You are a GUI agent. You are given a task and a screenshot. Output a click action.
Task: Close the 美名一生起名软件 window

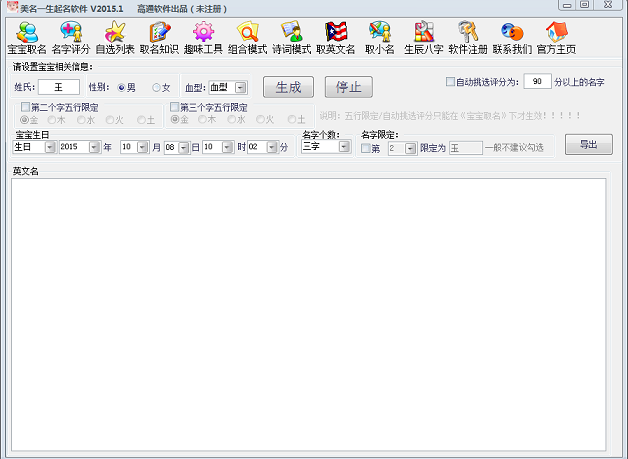pos(609,5)
